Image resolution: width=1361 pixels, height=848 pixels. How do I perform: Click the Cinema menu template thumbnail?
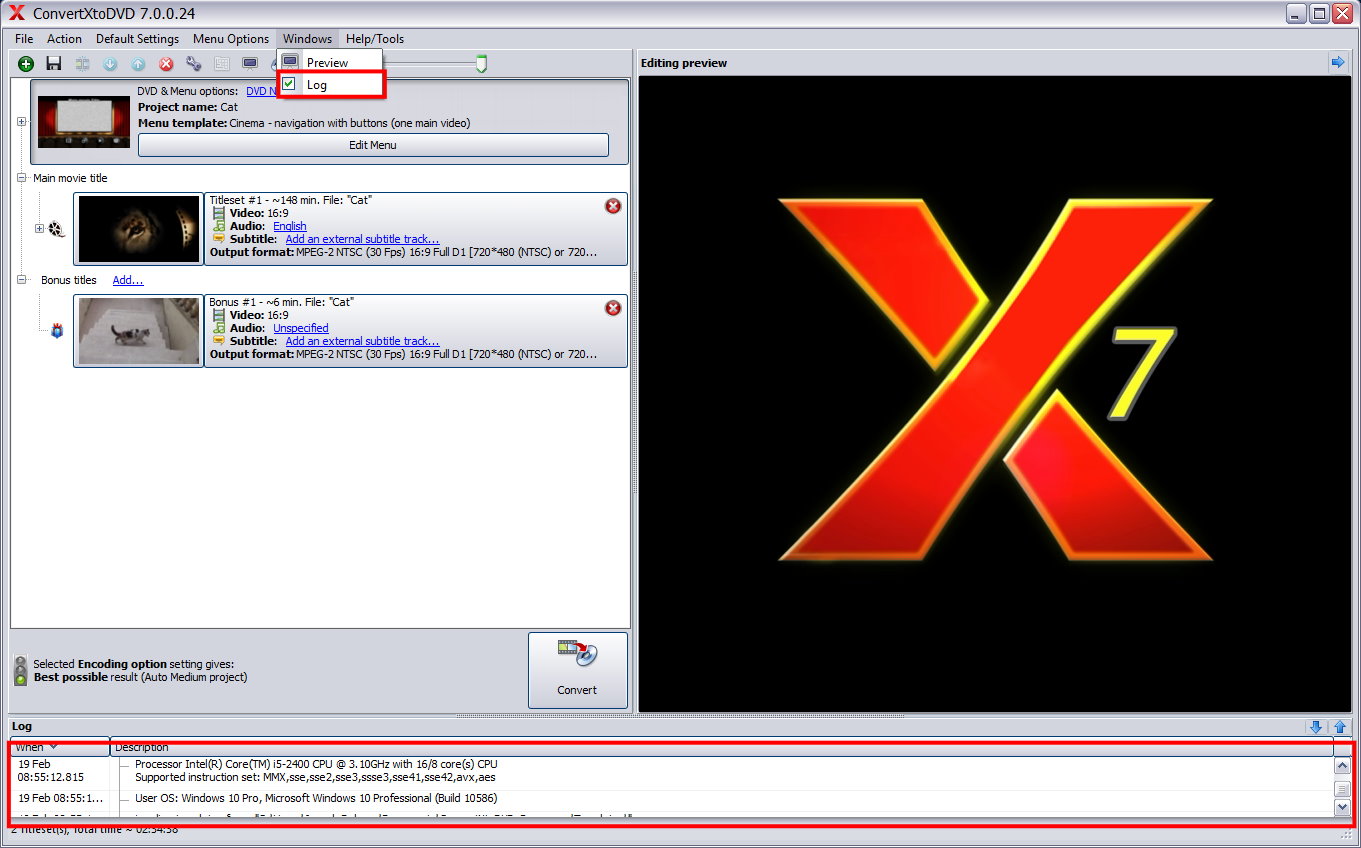click(84, 122)
